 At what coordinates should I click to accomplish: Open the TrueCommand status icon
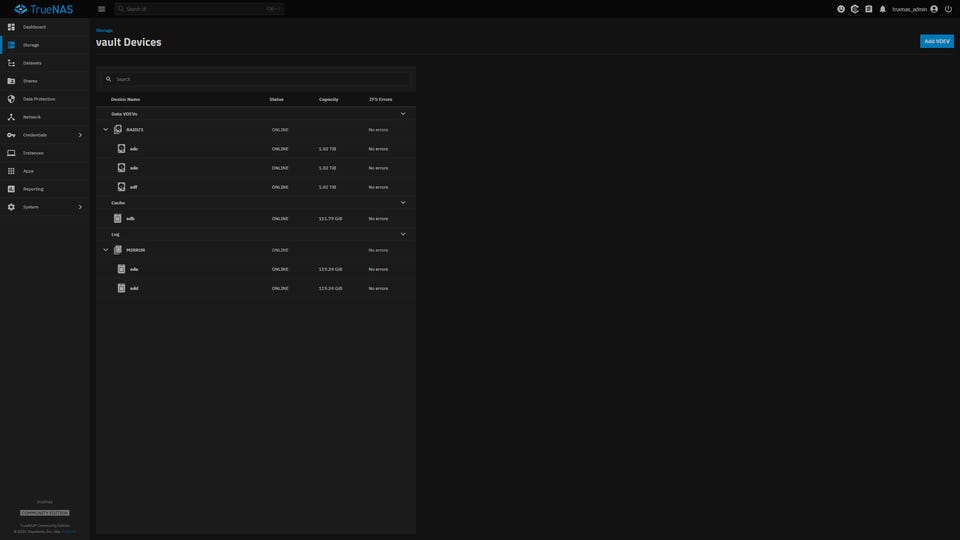[855, 9]
